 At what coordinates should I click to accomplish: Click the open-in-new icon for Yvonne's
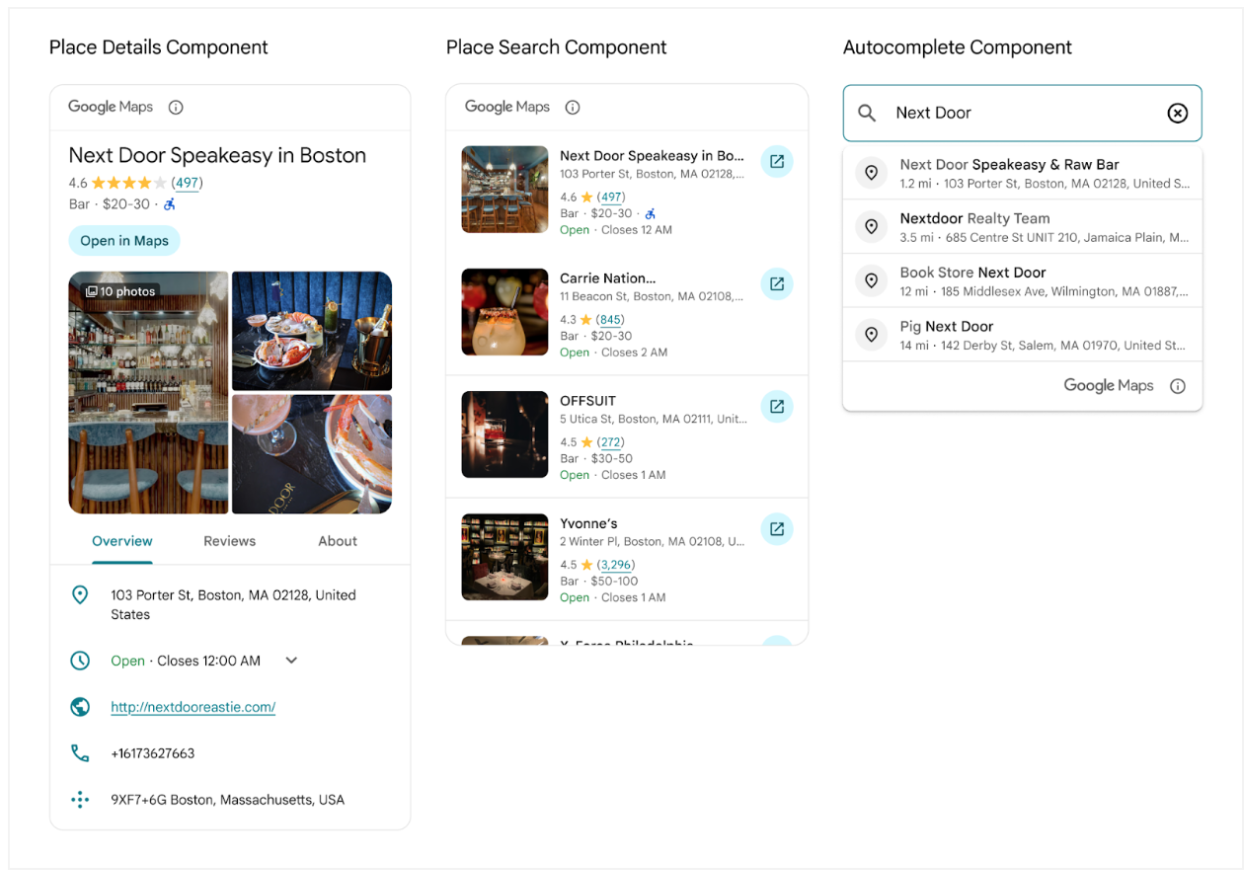(777, 528)
